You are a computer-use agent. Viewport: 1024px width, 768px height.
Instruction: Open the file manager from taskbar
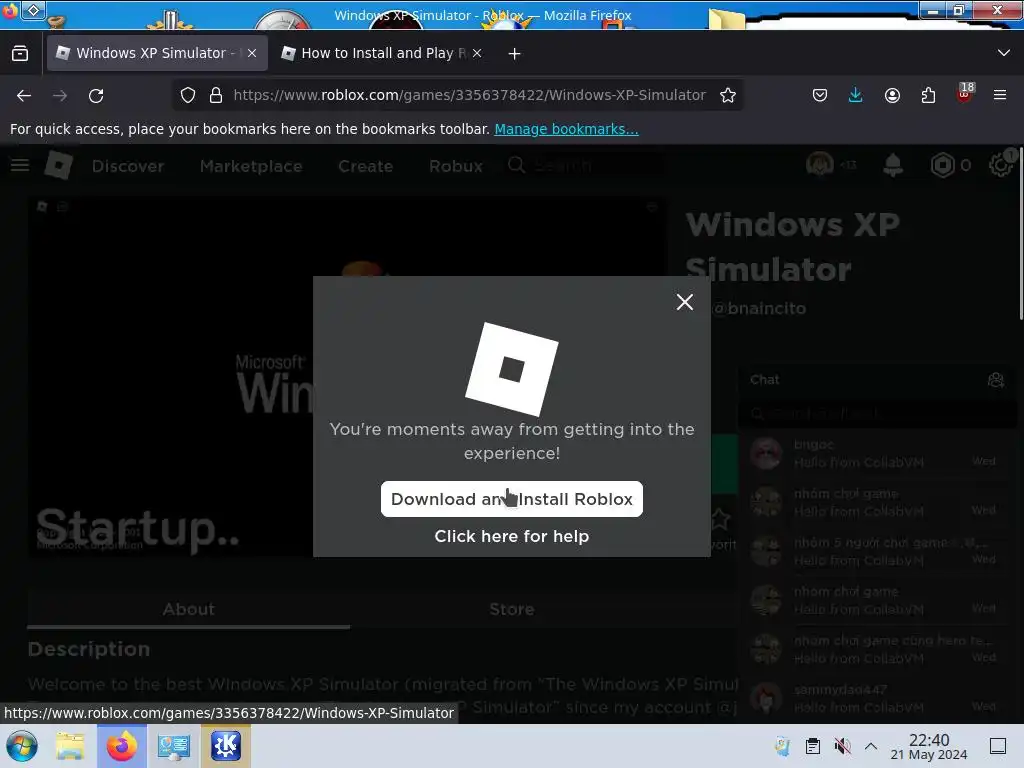[x=70, y=746]
